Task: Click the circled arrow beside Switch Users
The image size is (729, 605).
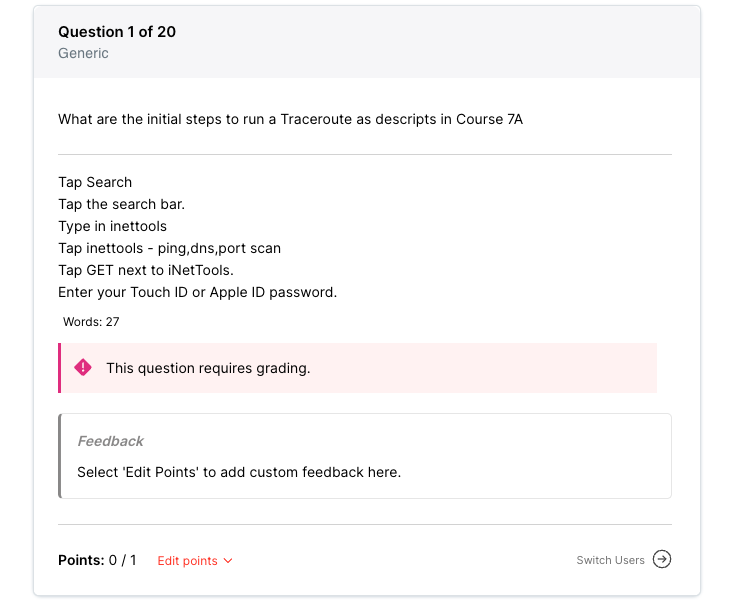Action: [662, 559]
